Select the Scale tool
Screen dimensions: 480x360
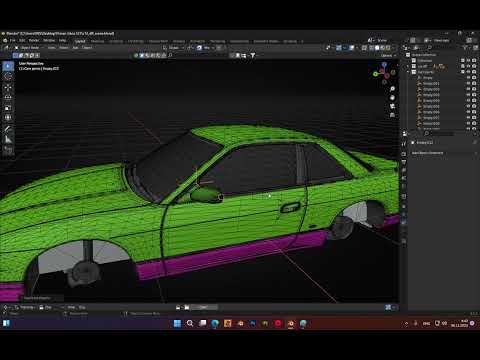(8, 108)
